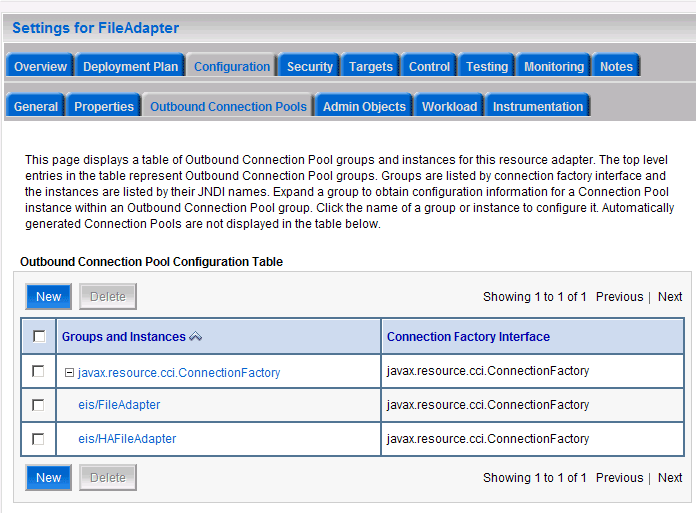
Task: Click Next in the top pagination
Action: click(670, 296)
